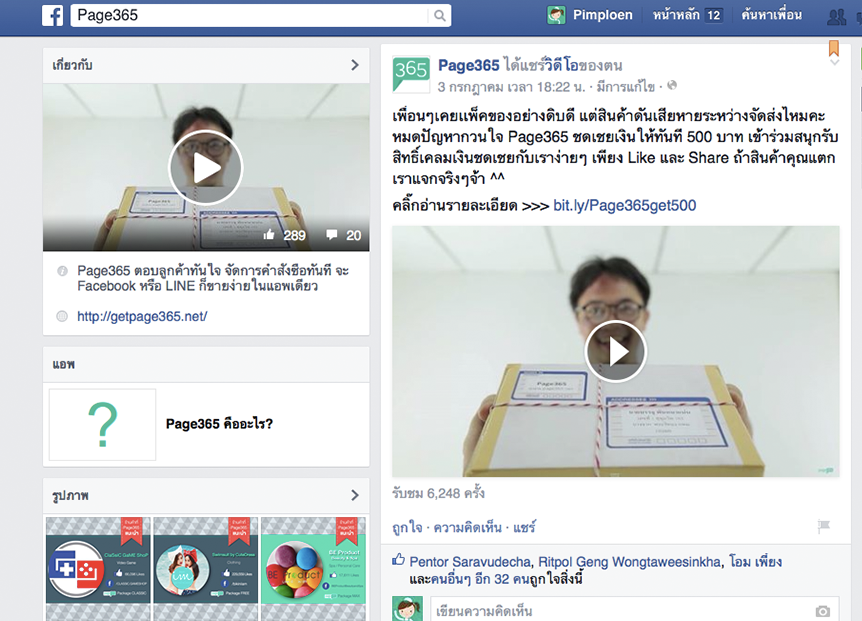Image resolution: width=862 pixels, height=621 pixels.
Task: Click the info icon beside page description
Action: coord(62,271)
